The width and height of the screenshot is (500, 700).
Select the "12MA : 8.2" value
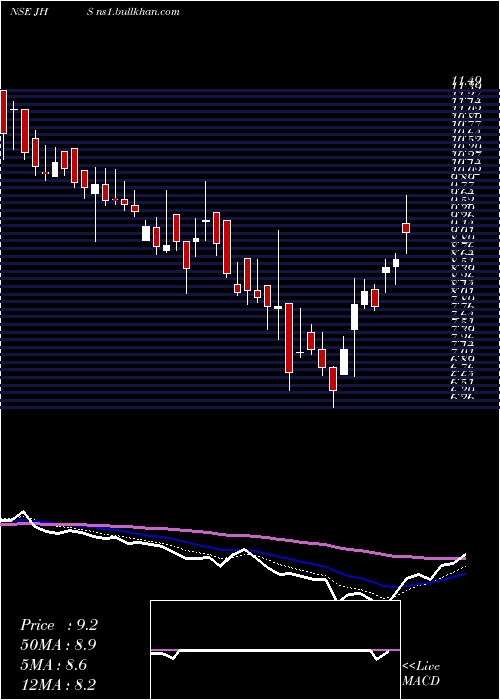point(58,685)
